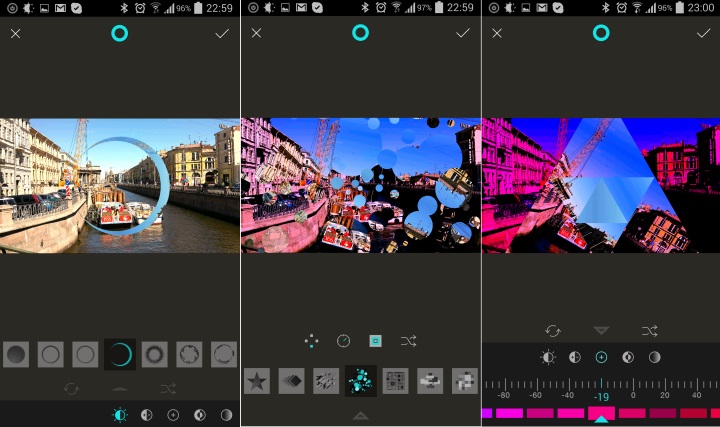Set the ruler slider to the -60 tick

point(537,389)
